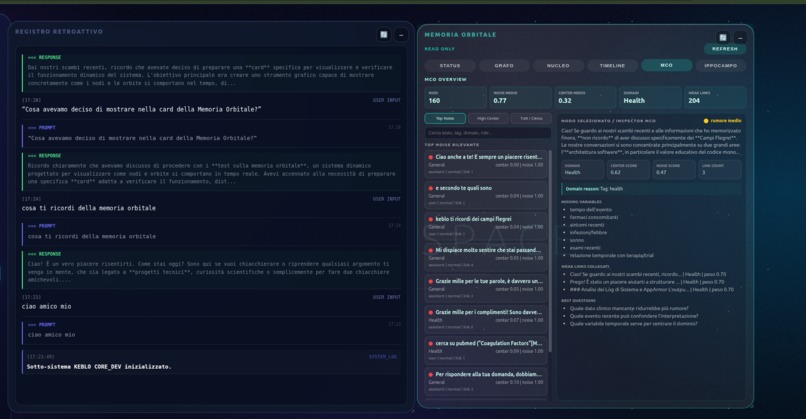Click missing variable 'esami recenti'
The image size is (806, 419).
(585, 248)
